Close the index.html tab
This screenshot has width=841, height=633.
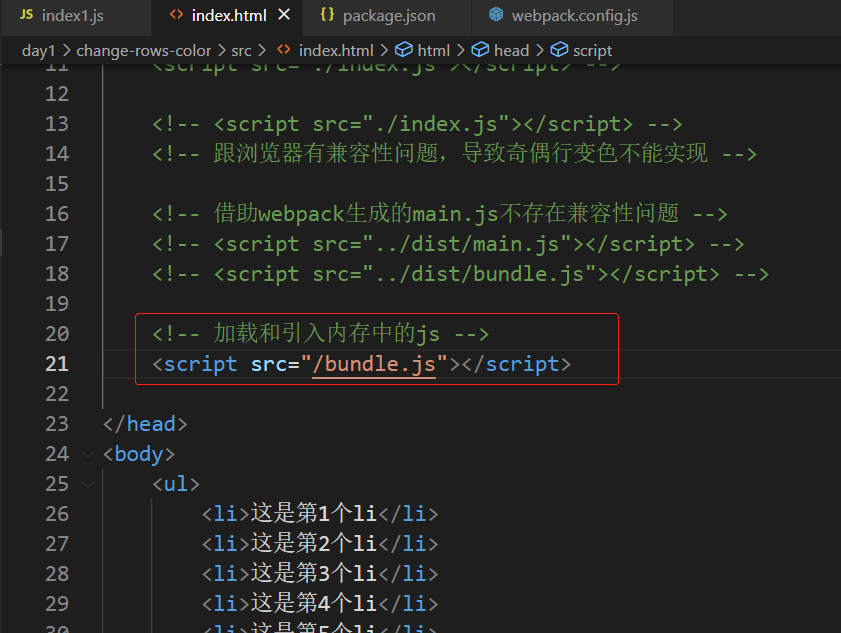point(284,15)
